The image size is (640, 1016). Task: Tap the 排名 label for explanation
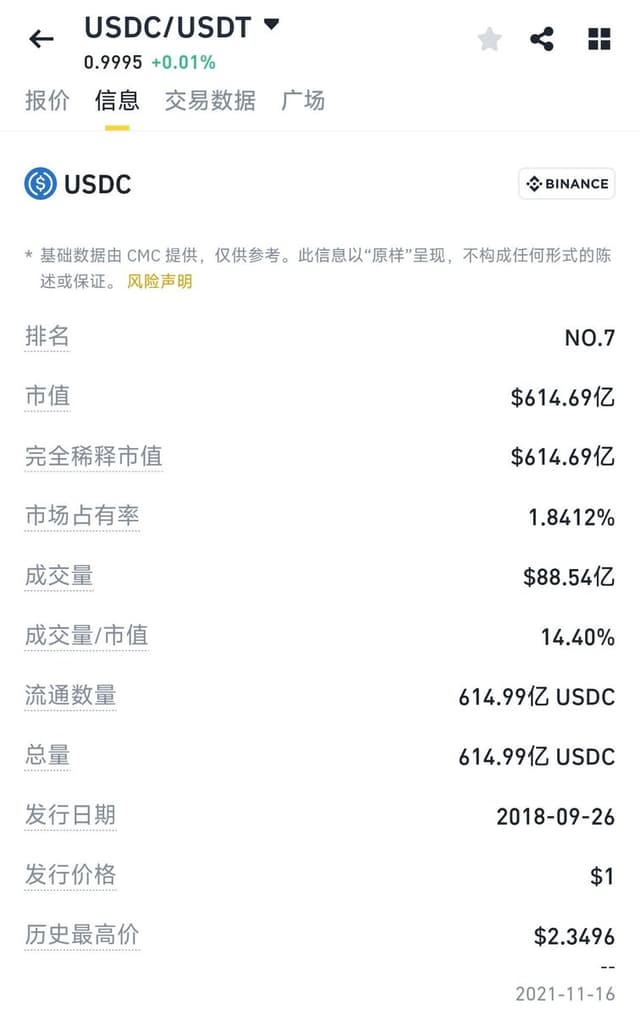(47, 336)
